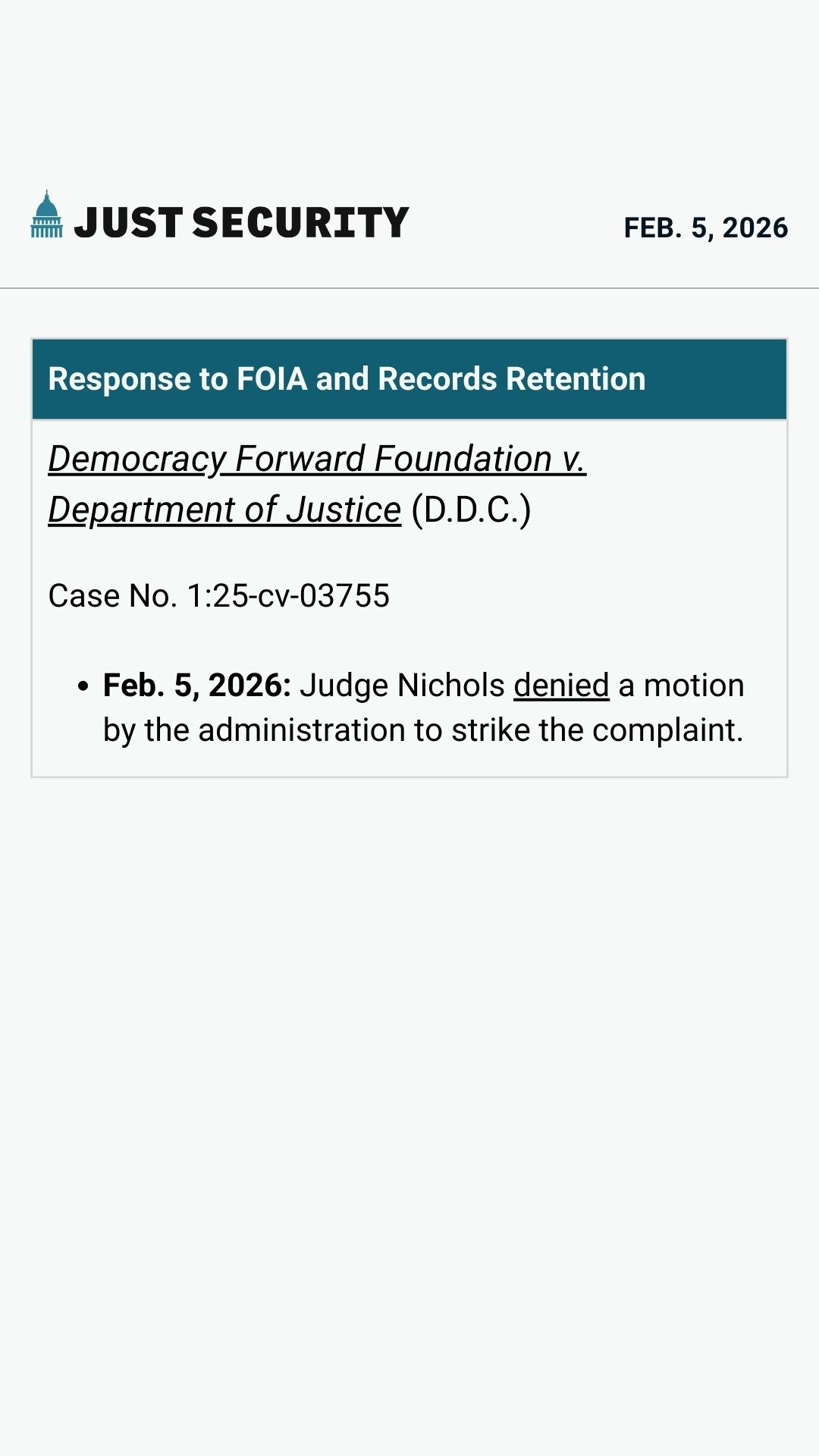Click the bold Feb. 5, 2026: entry date
This screenshot has width=819, height=1456.
(197, 686)
